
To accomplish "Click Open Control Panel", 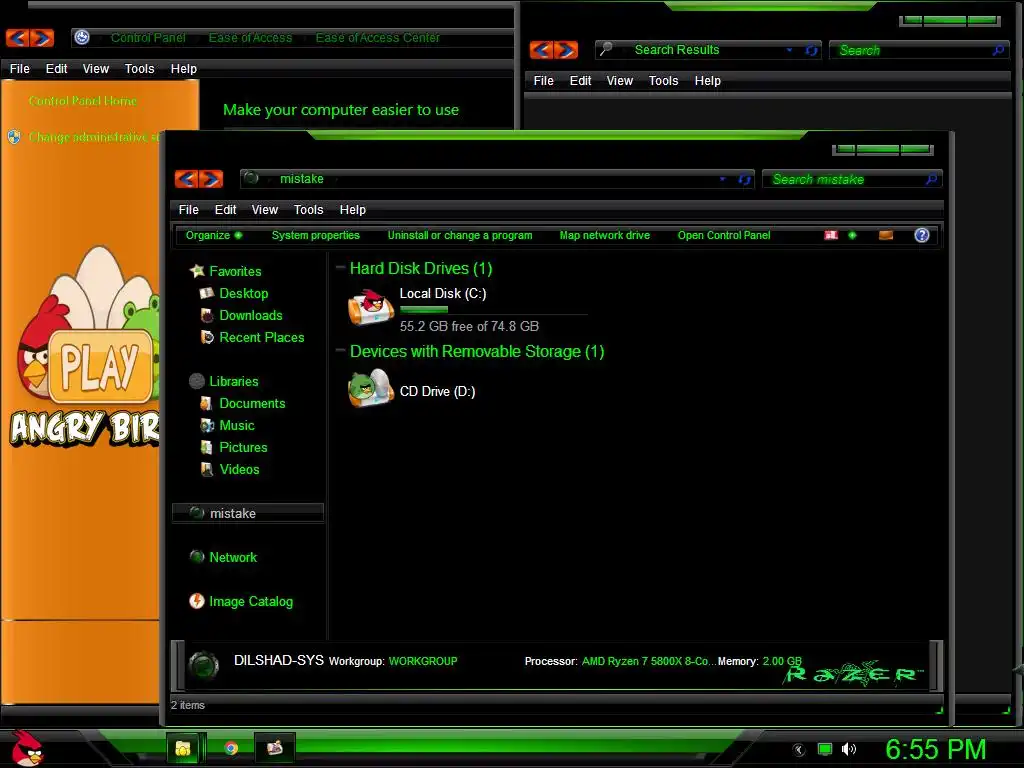I will (x=724, y=235).
